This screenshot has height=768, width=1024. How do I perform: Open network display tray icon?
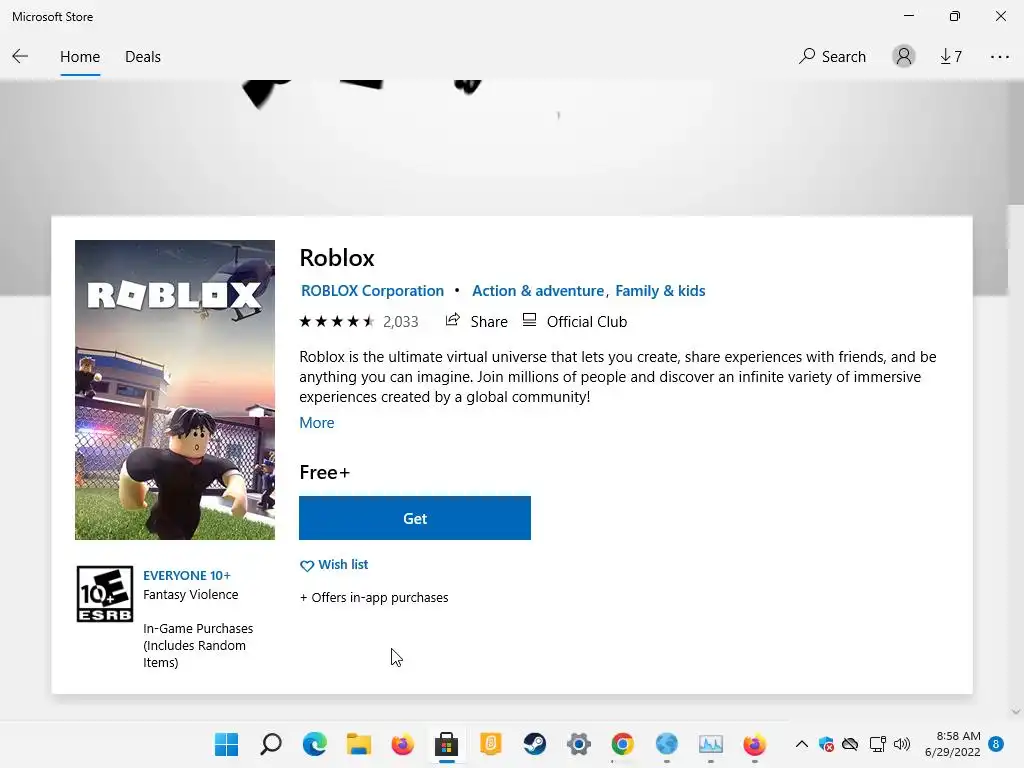[877, 744]
